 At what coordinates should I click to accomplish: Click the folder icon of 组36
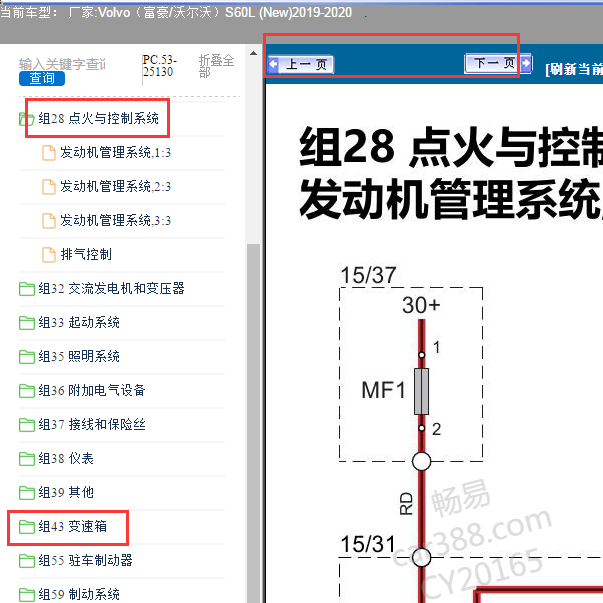[27, 391]
